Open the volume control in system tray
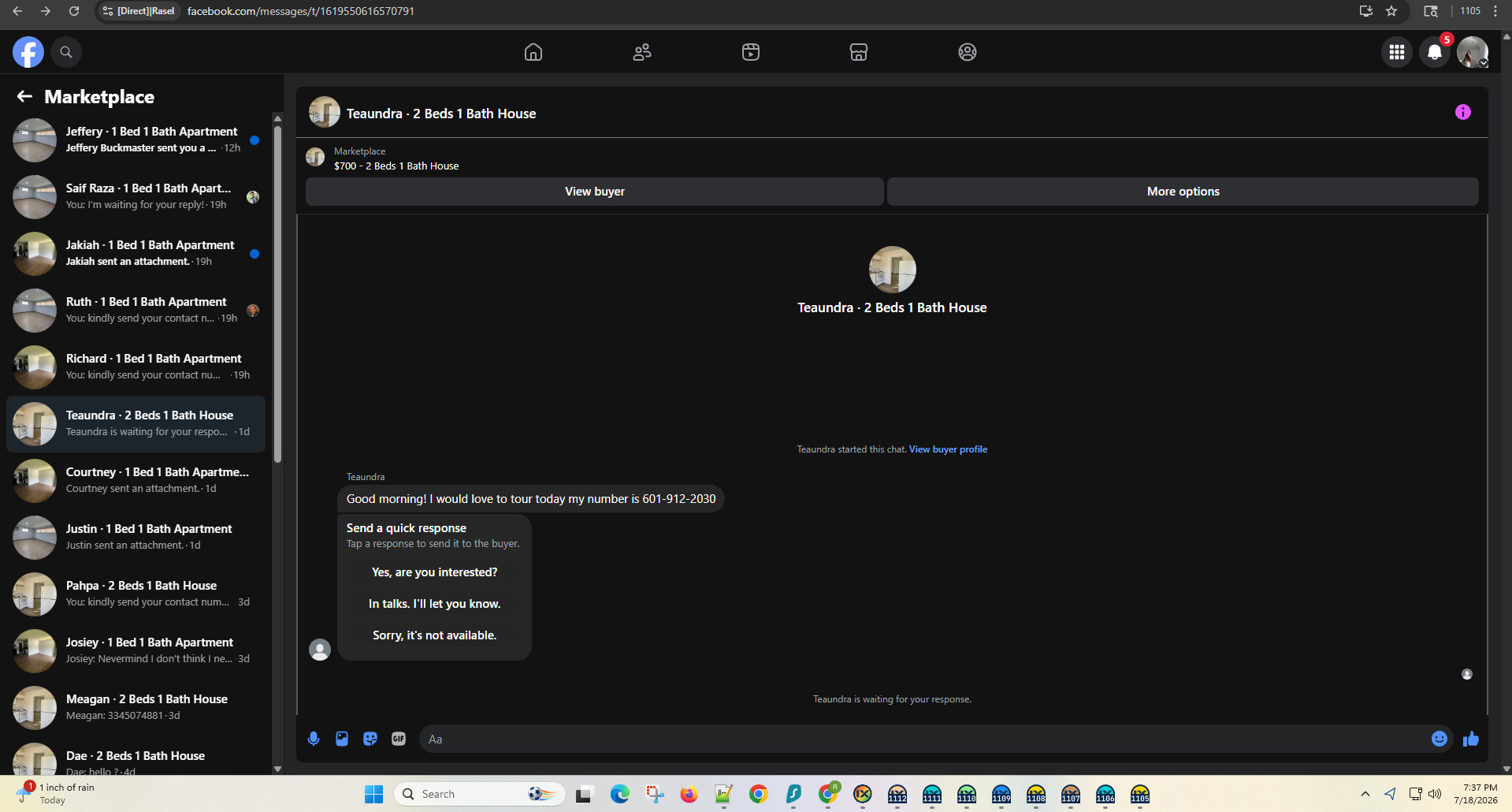 1435,794
